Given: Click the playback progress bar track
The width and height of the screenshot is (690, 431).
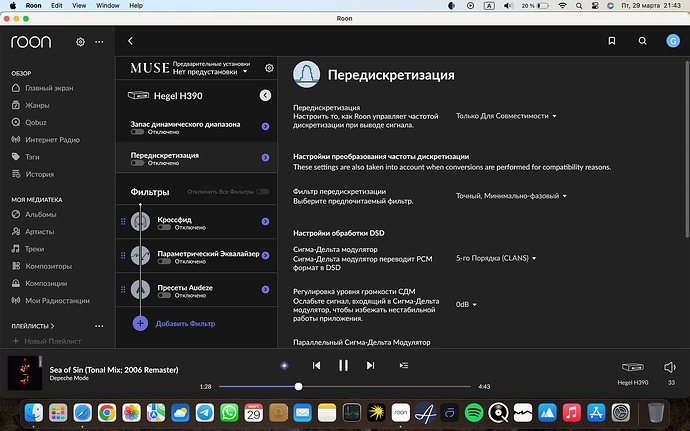Looking at the screenshot, I should pyautogui.click(x=345, y=387).
